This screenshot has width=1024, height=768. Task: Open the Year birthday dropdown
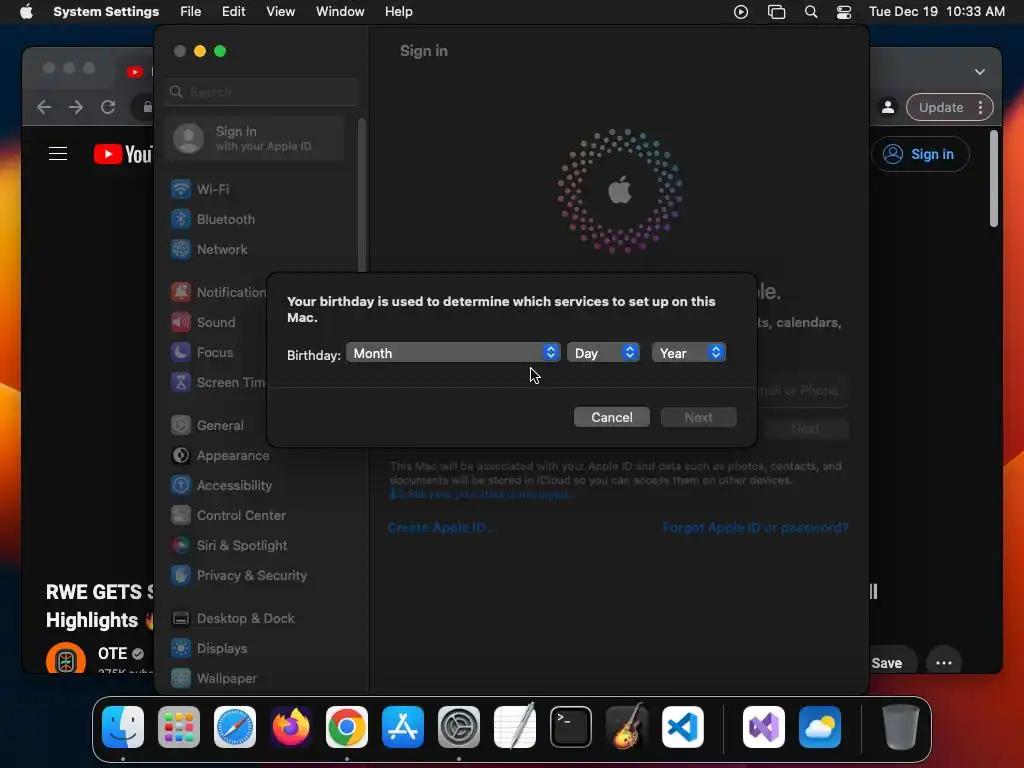[688, 353]
